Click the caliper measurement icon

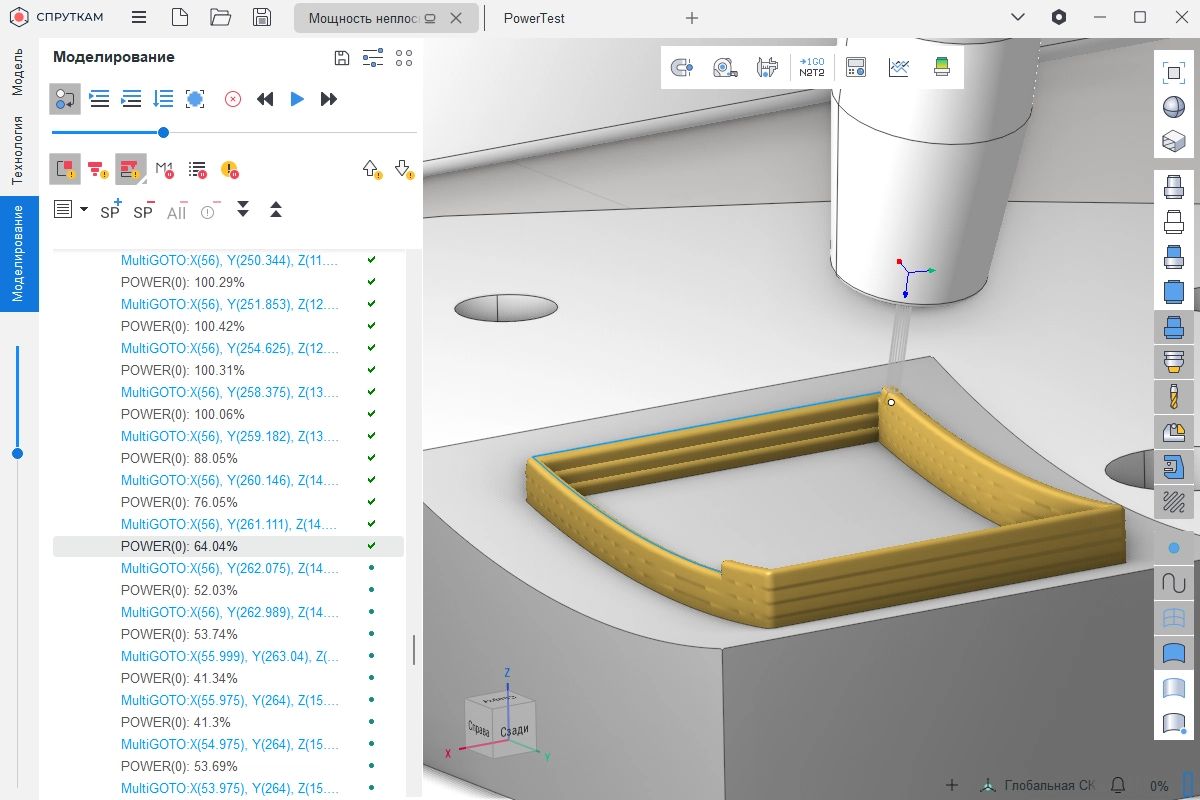tap(767, 68)
